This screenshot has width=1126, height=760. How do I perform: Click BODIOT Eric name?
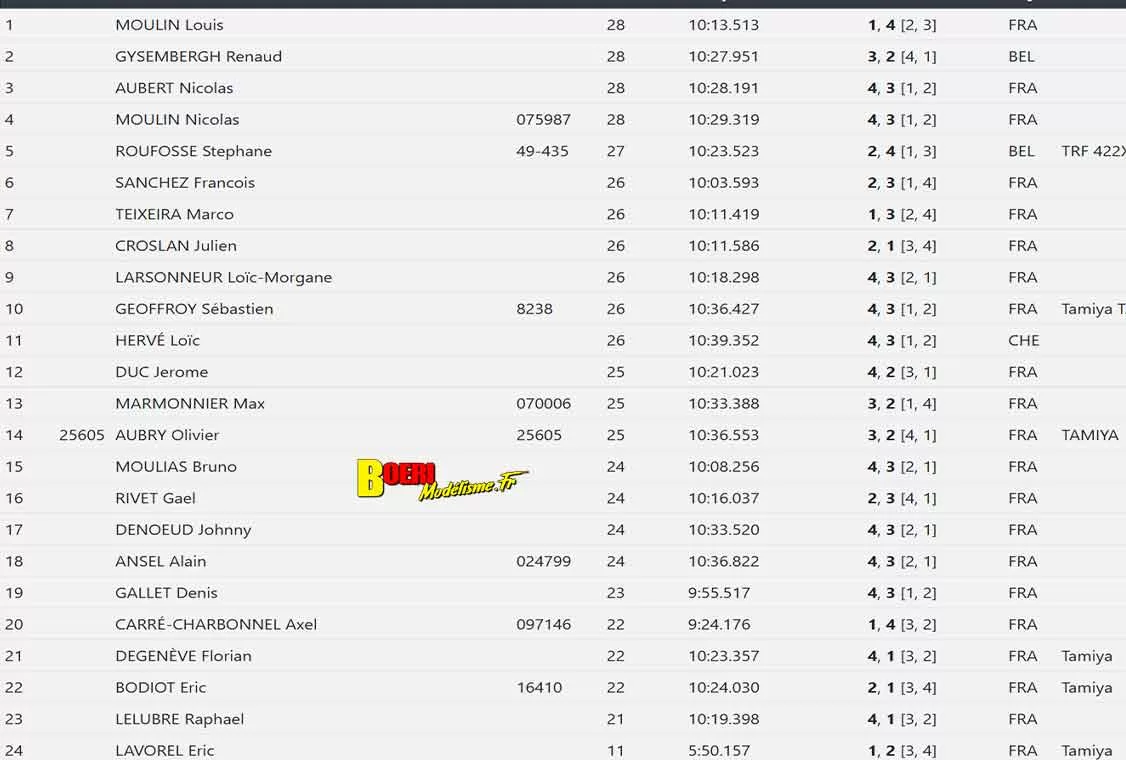[x=160, y=687]
